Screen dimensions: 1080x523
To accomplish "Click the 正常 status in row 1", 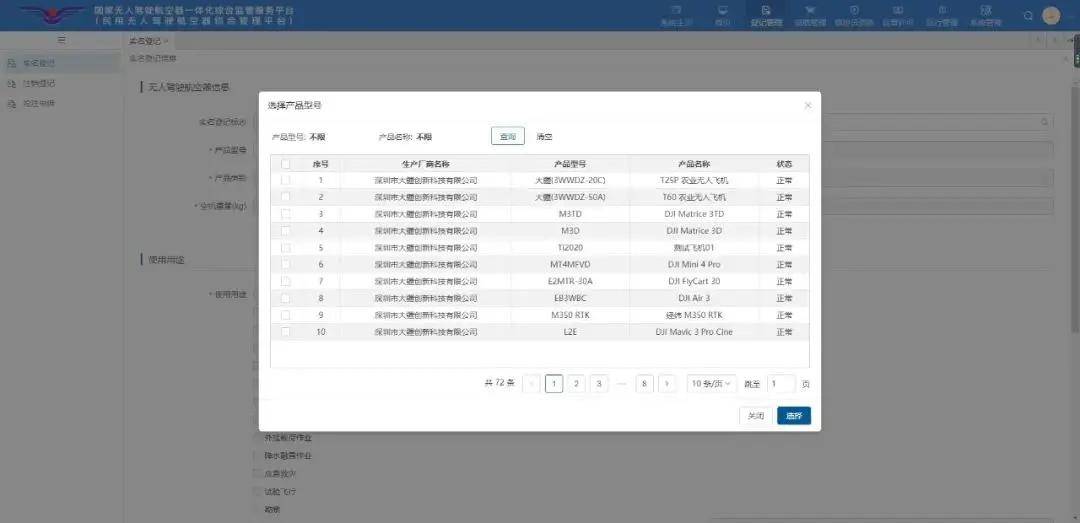I will tap(784, 181).
